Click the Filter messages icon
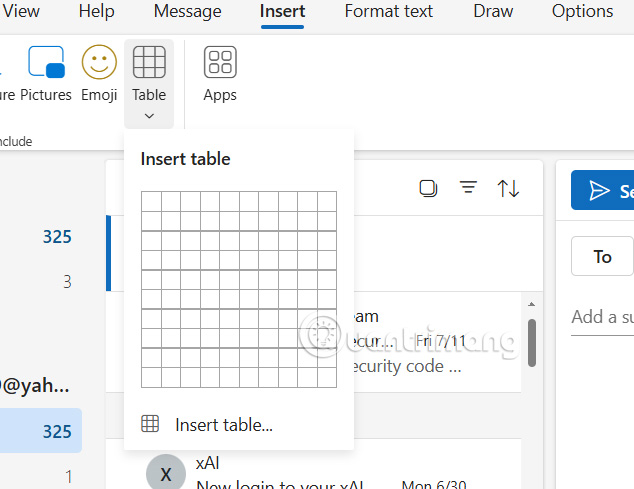Image resolution: width=634 pixels, height=489 pixels. pos(468,188)
